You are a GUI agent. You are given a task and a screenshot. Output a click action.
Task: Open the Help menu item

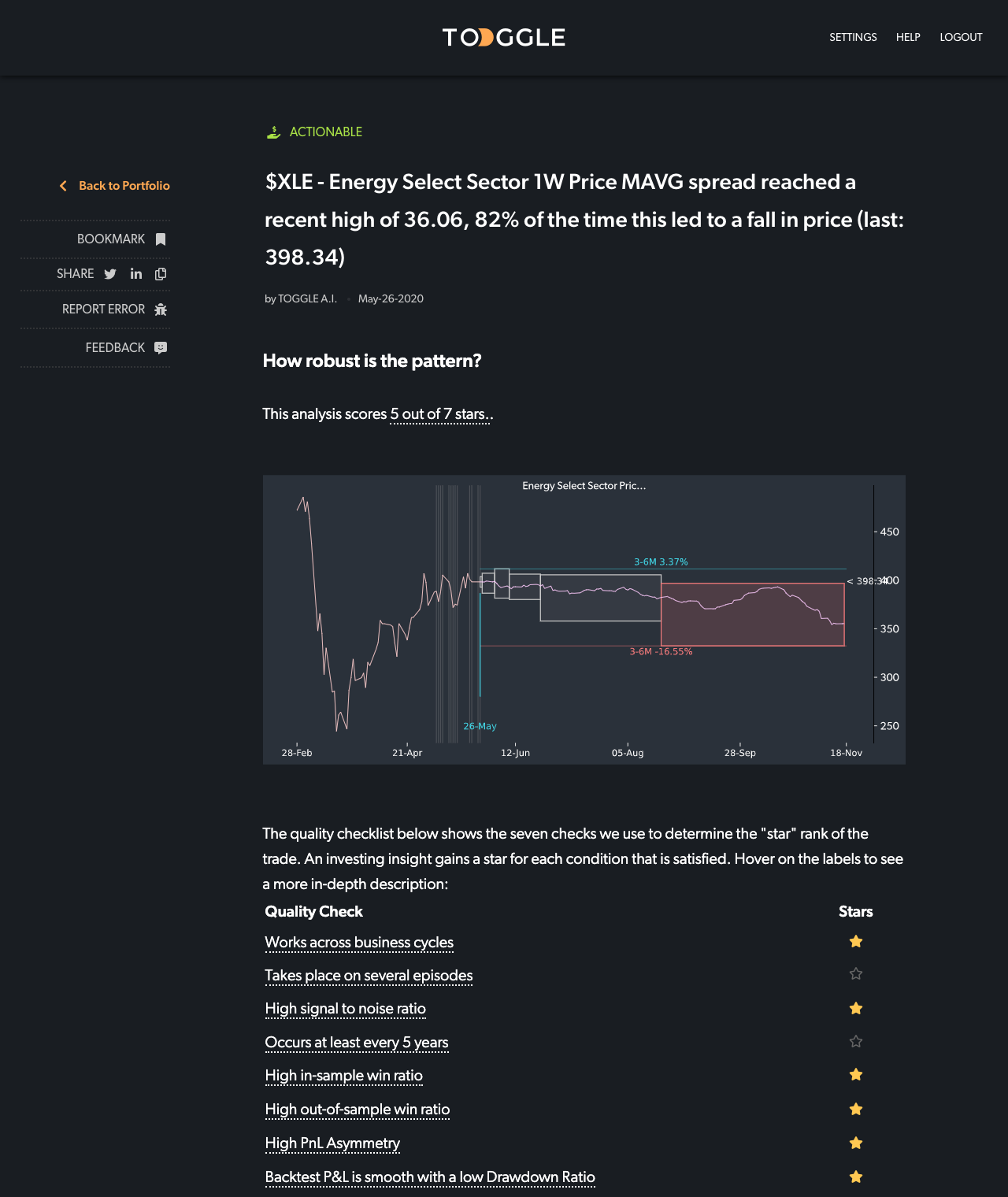(x=908, y=37)
